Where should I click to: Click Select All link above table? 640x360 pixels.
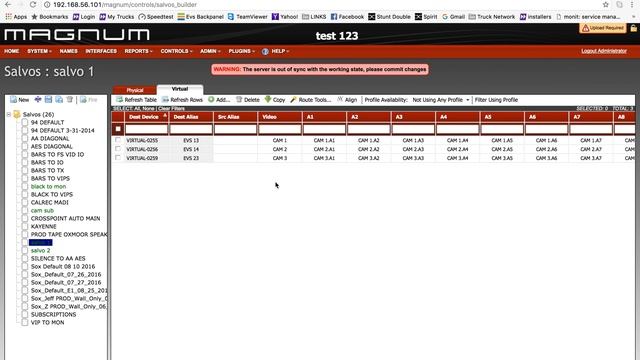point(137,109)
